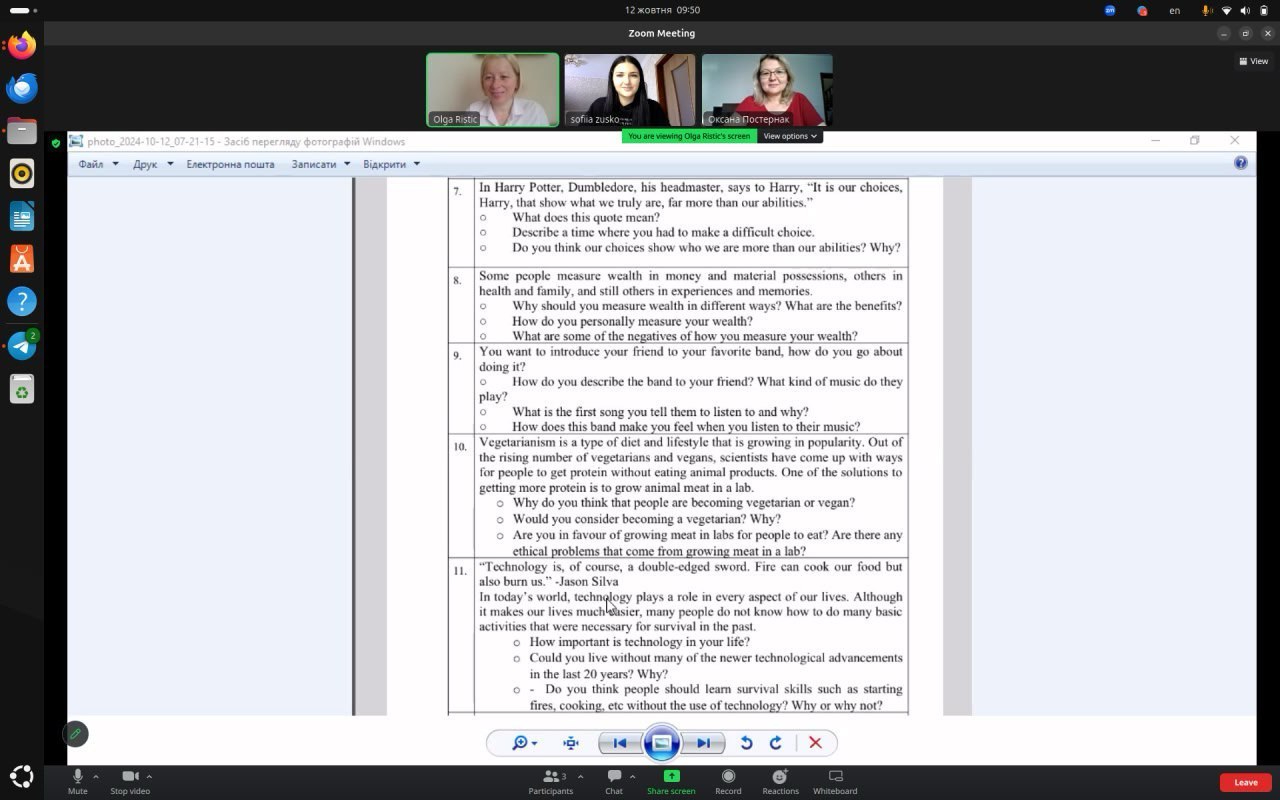The image size is (1280, 800).
Task: Click the photo_2024-10-12_07-21-15 window title
Action: tap(246, 142)
